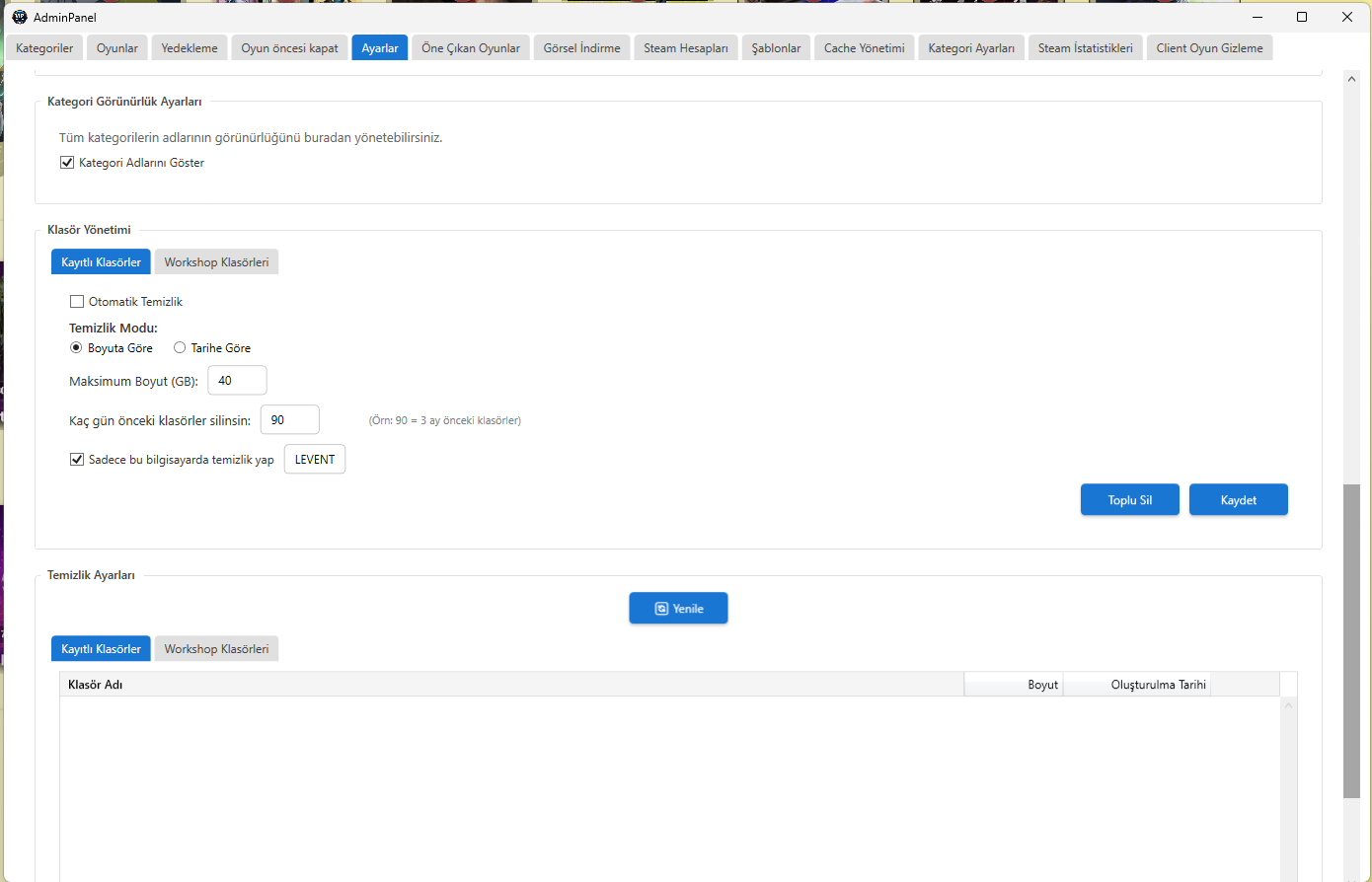Select the Ayarlar tab
The image size is (1372, 882).
(x=380, y=47)
